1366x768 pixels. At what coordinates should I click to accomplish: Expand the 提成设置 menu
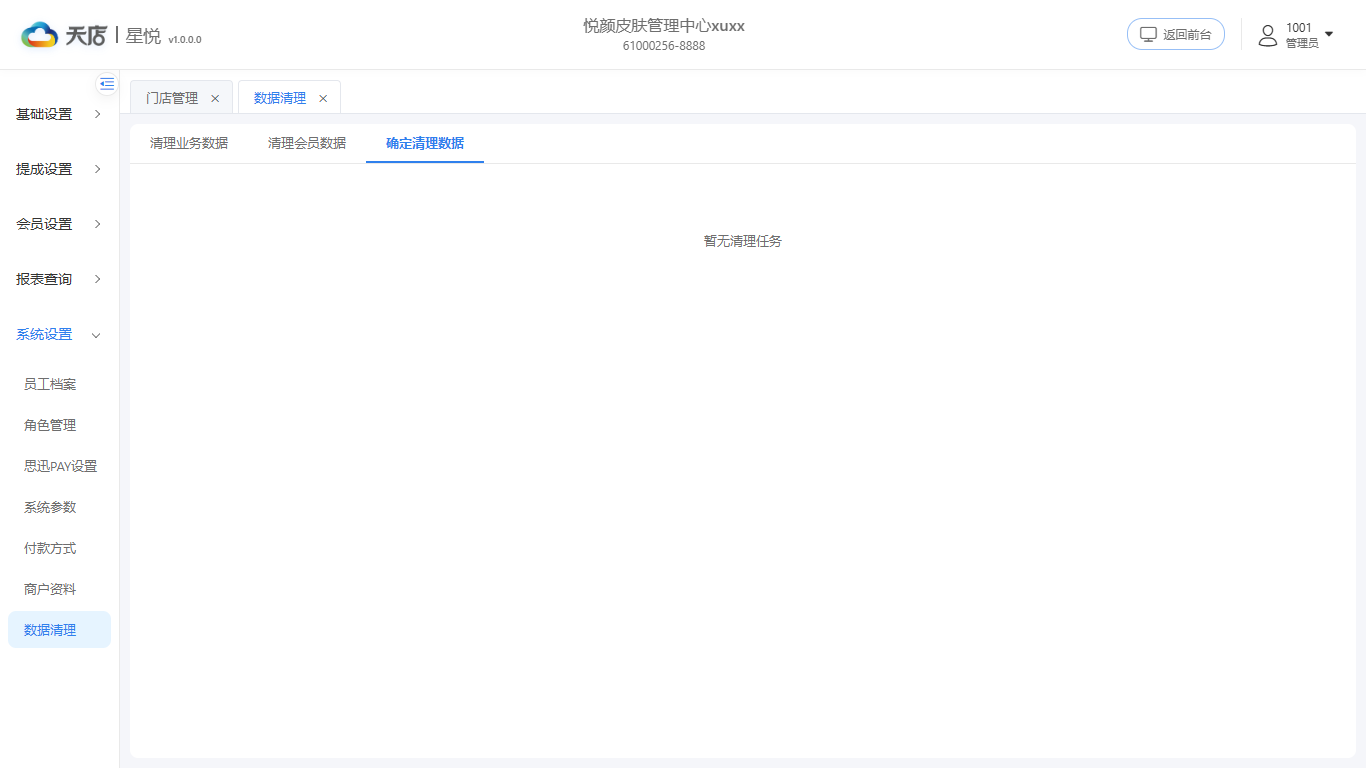[x=59, y=169]
